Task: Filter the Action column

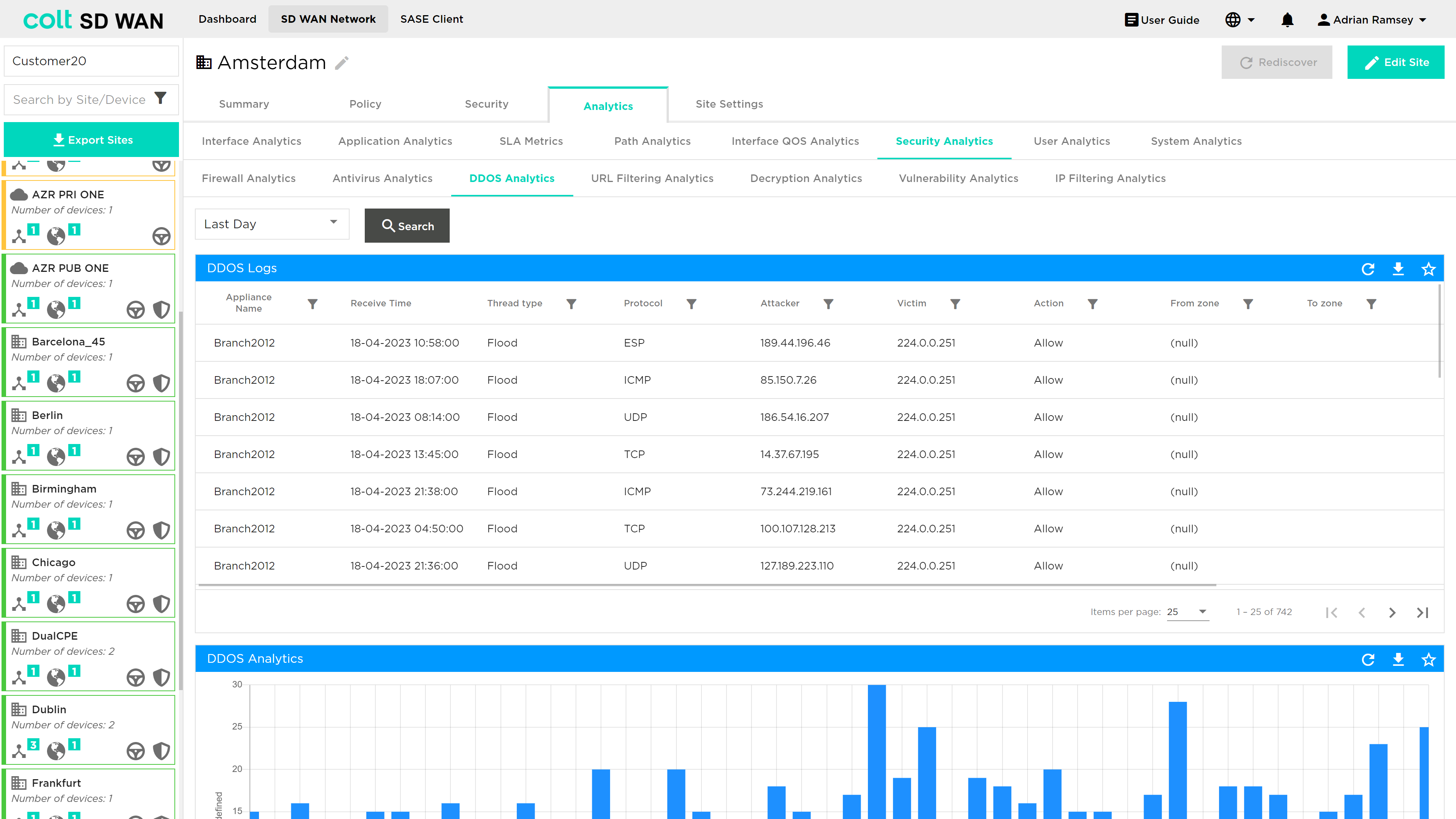Action: [1092, 303]
